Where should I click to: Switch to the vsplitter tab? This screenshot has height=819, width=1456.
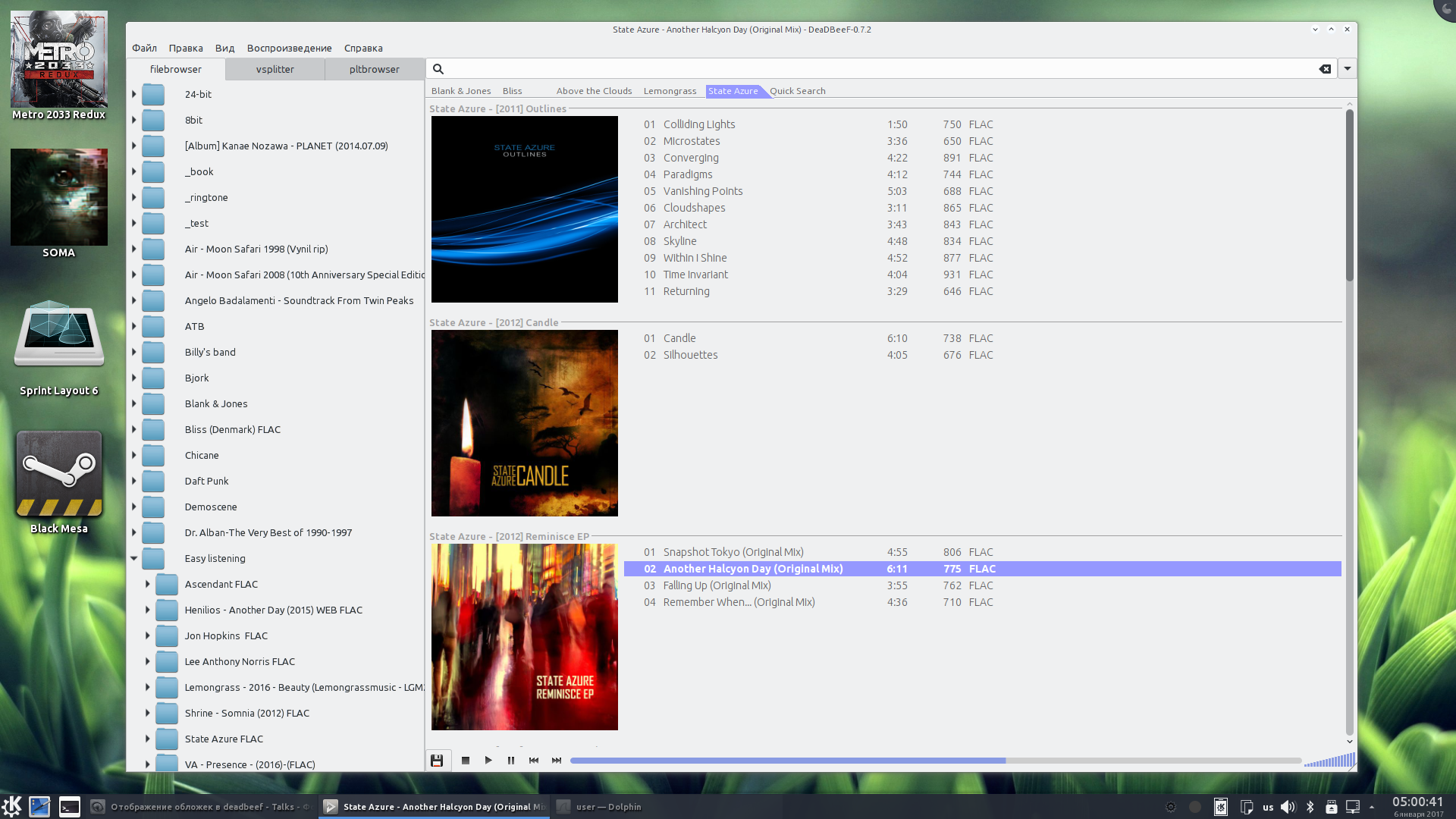click(275, 69)
